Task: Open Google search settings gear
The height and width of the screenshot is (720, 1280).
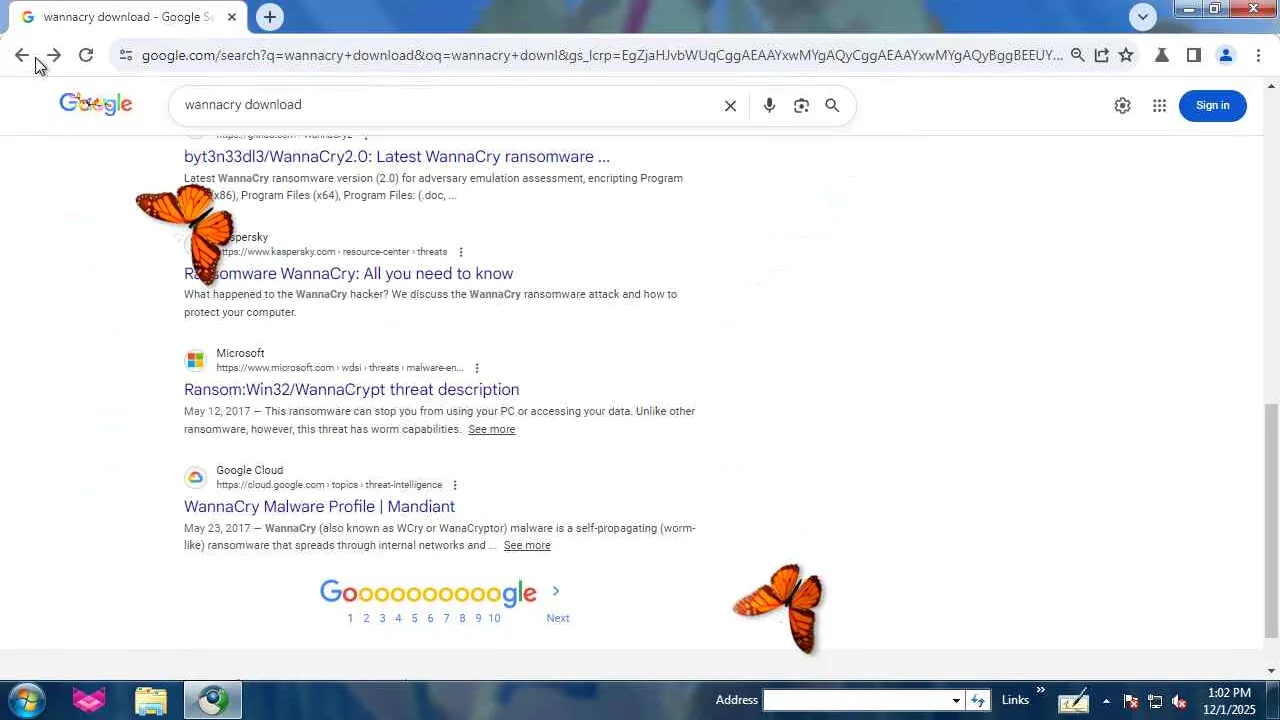Action: [x=1123, y=105]
